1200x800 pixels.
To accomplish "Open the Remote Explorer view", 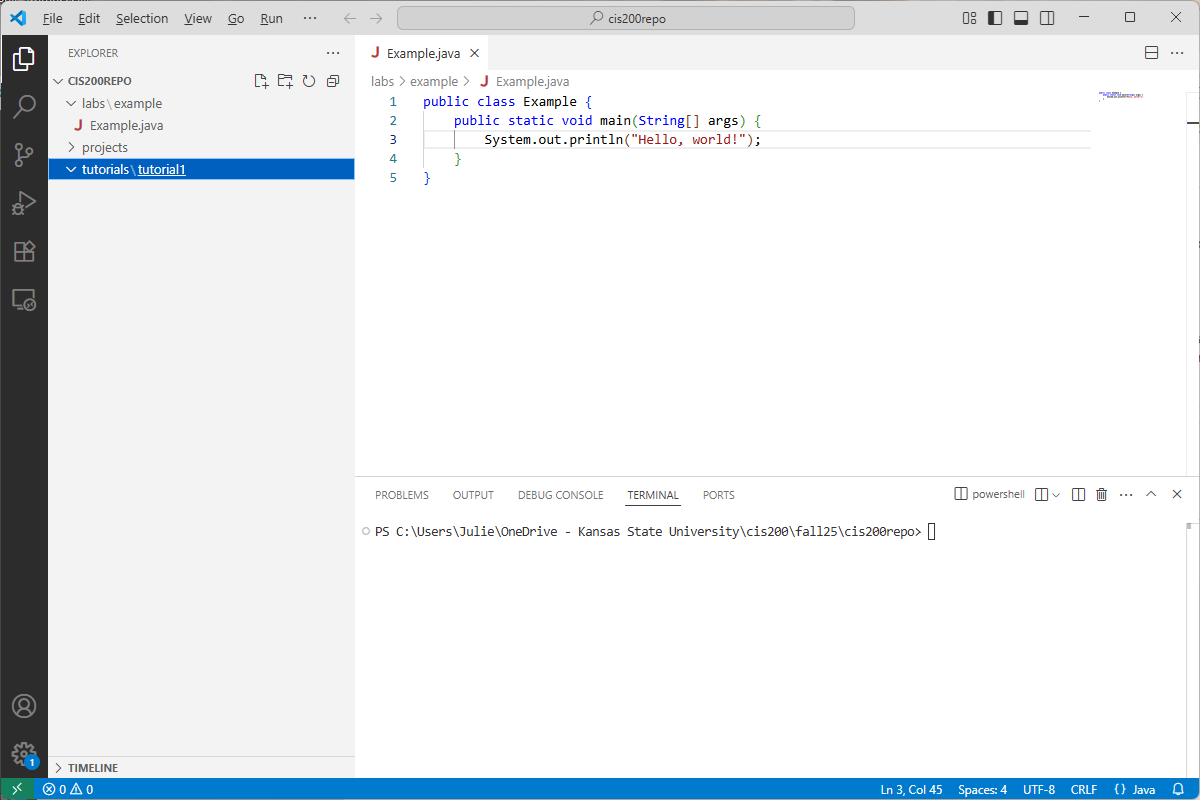I will pyautogui.click(x=24, y=299).
